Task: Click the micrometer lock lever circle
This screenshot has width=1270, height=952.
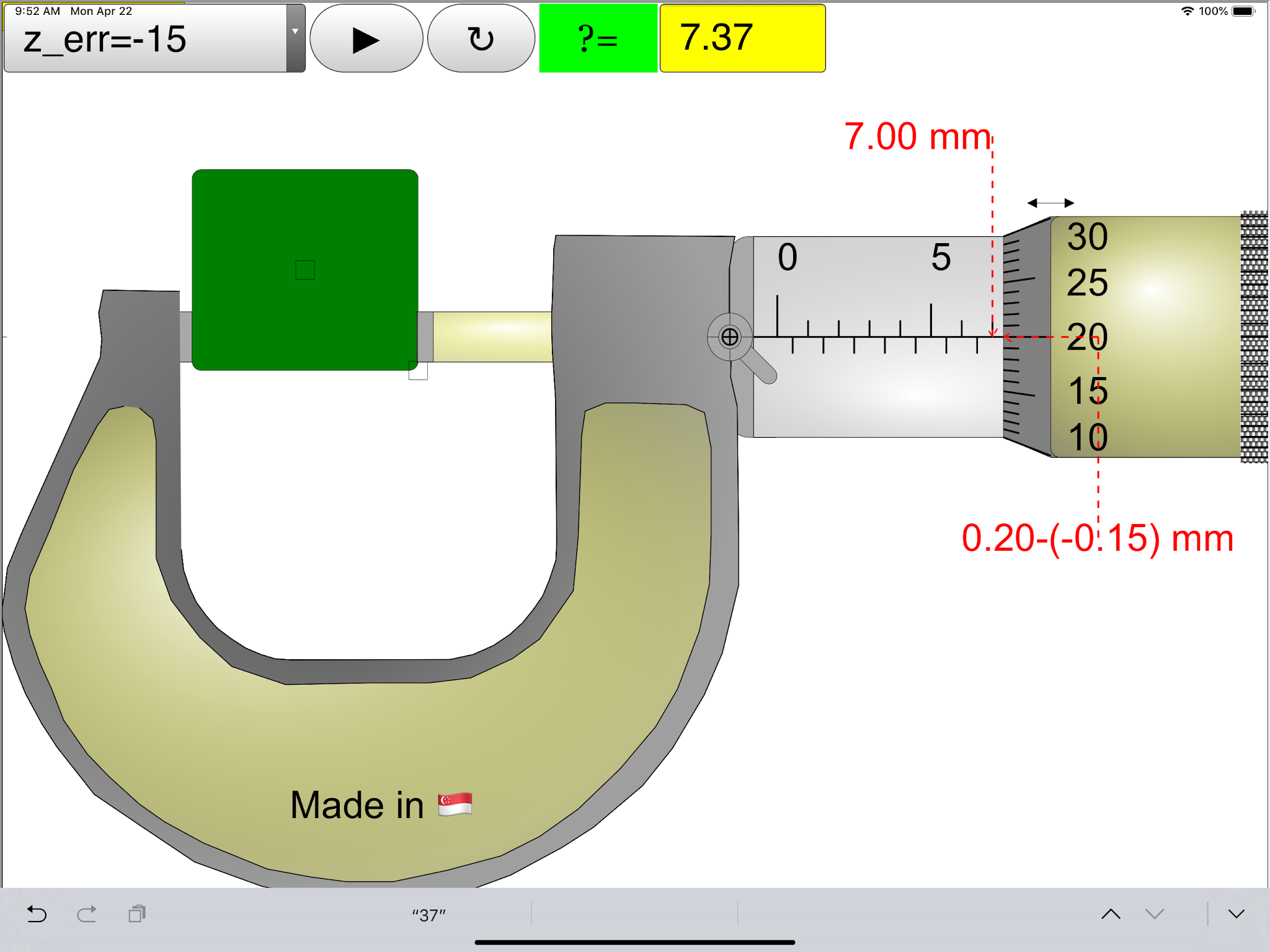Action: (730, 337)
